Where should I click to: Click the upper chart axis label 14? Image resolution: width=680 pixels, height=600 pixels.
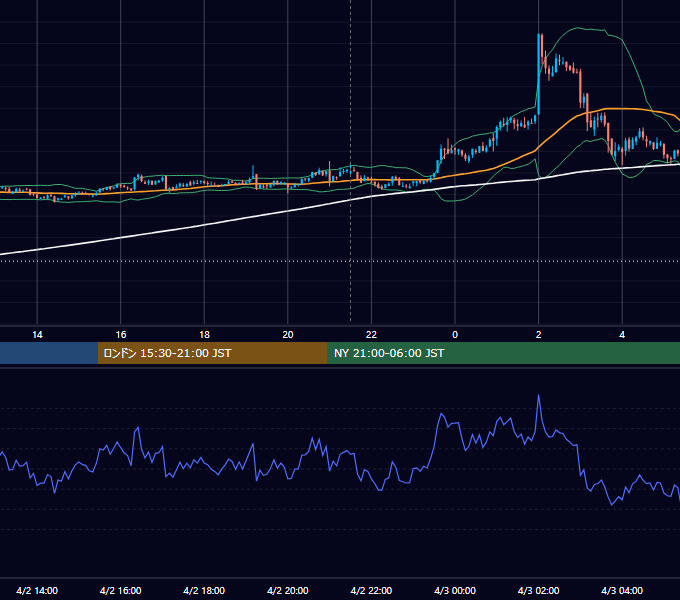(37, 335)
